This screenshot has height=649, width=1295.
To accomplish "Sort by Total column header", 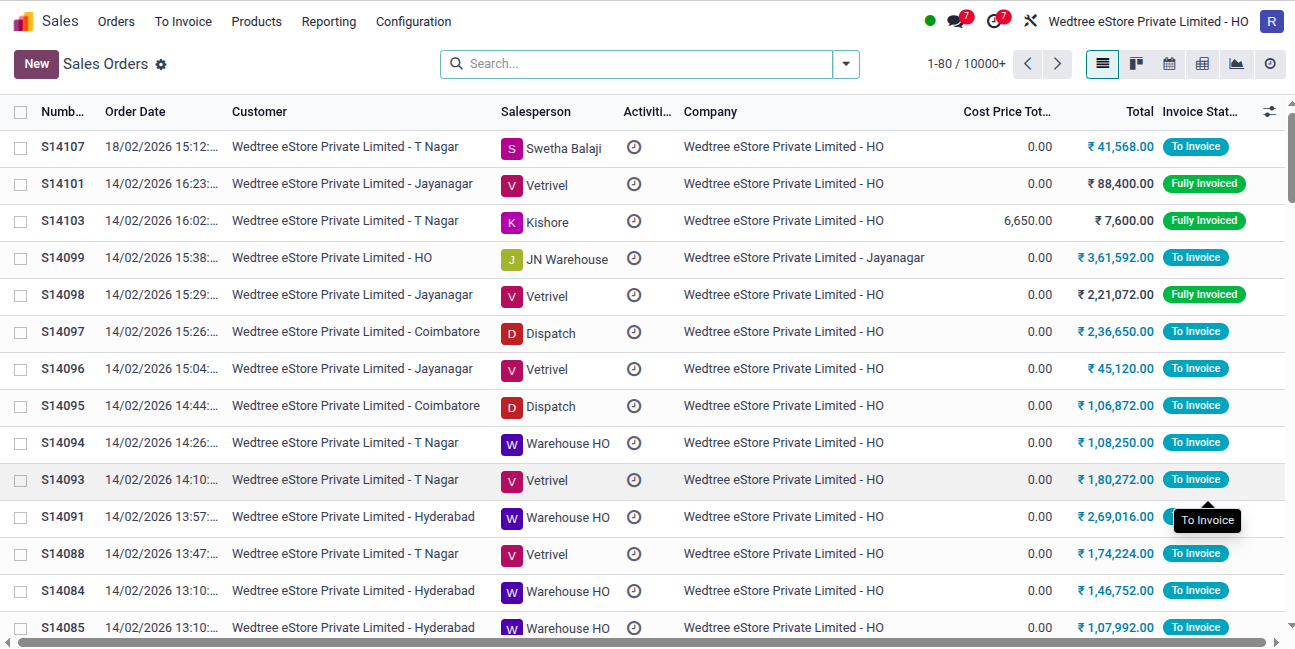I will 1139,112.
